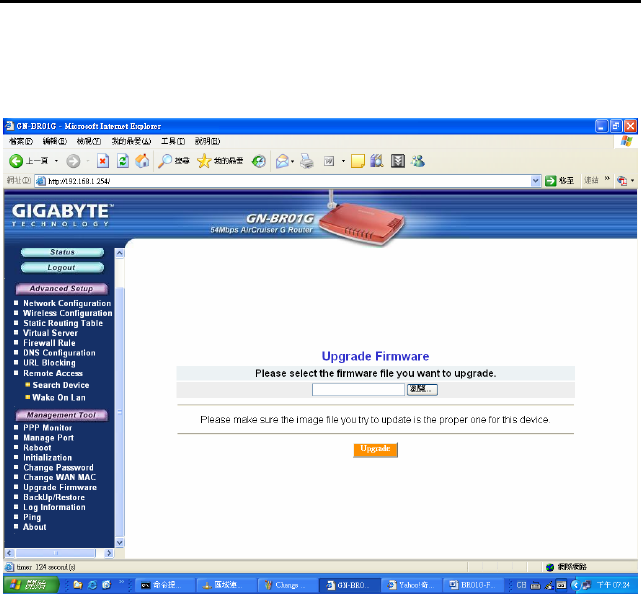Go to Home page icon
641x594 pixels.
pos(142,161)
